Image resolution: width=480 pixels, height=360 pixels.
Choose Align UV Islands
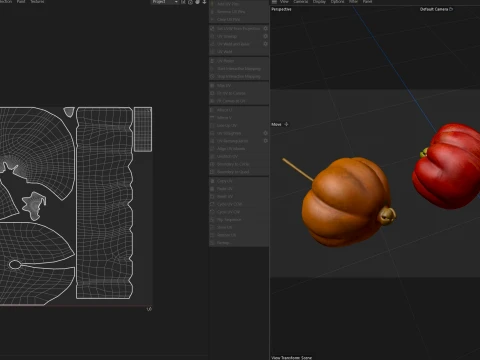tap(239, 149)
